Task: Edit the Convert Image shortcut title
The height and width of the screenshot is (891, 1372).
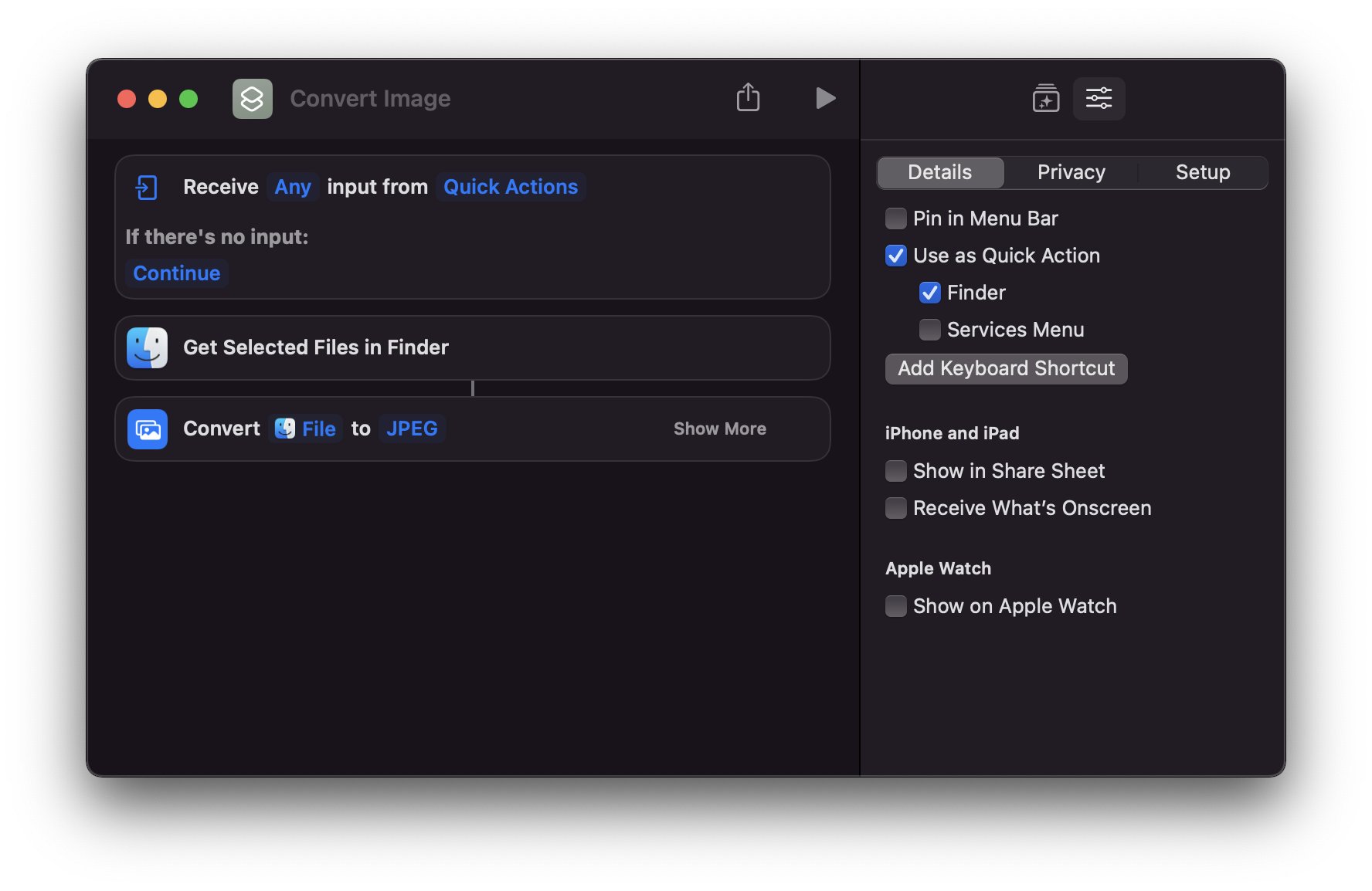Action: pyautogui.click(x=370, y=99)
